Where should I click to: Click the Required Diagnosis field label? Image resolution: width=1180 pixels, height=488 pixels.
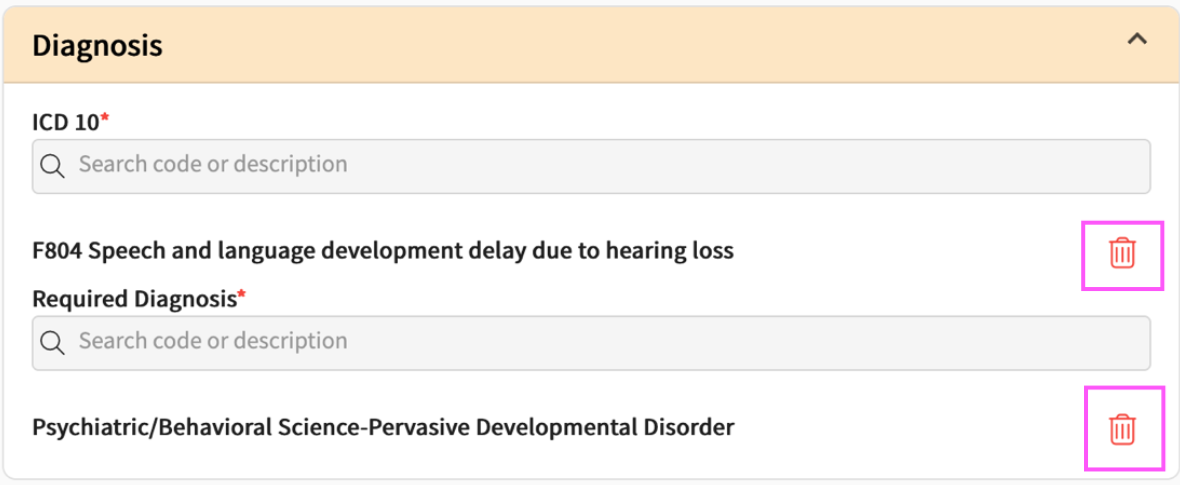coord(135,300)
